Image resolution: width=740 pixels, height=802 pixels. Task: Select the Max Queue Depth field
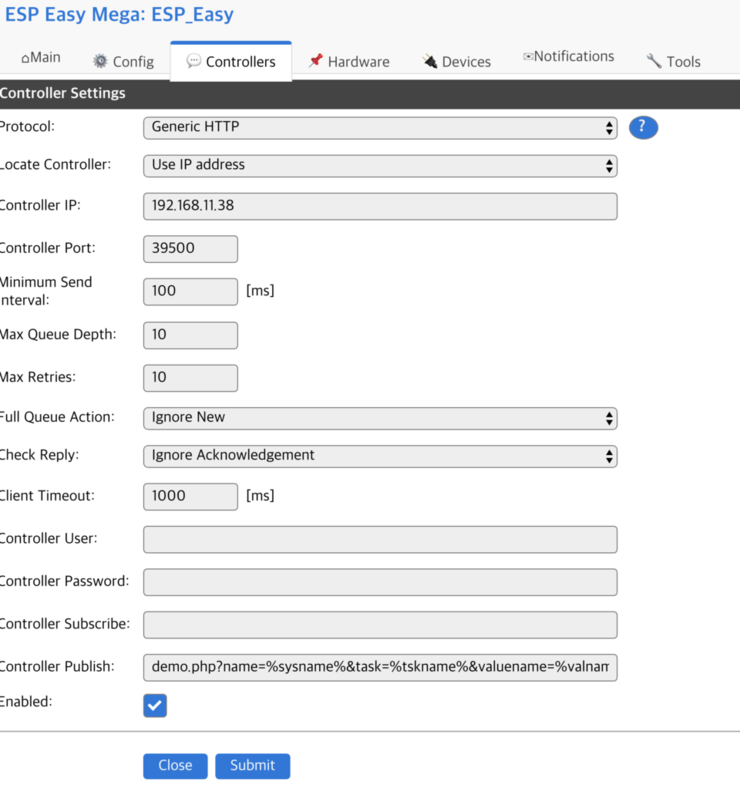190,335
